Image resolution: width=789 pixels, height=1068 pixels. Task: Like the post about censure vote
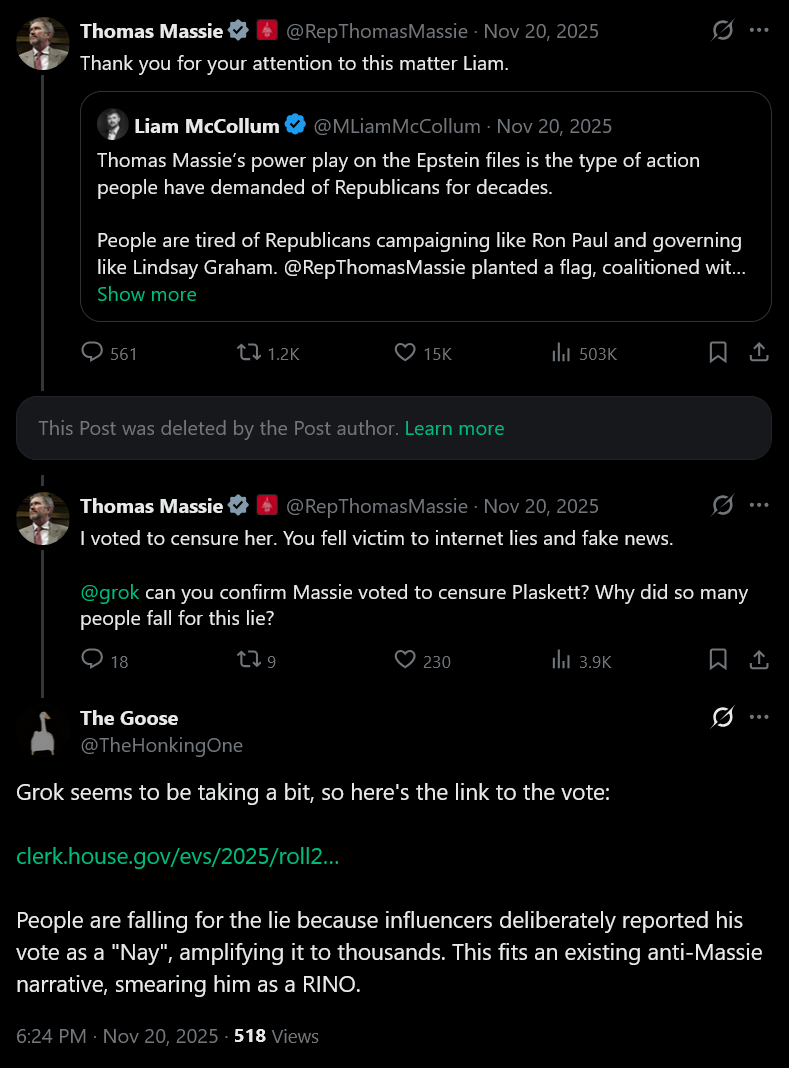pyautogui.click(x=405, y=660)
